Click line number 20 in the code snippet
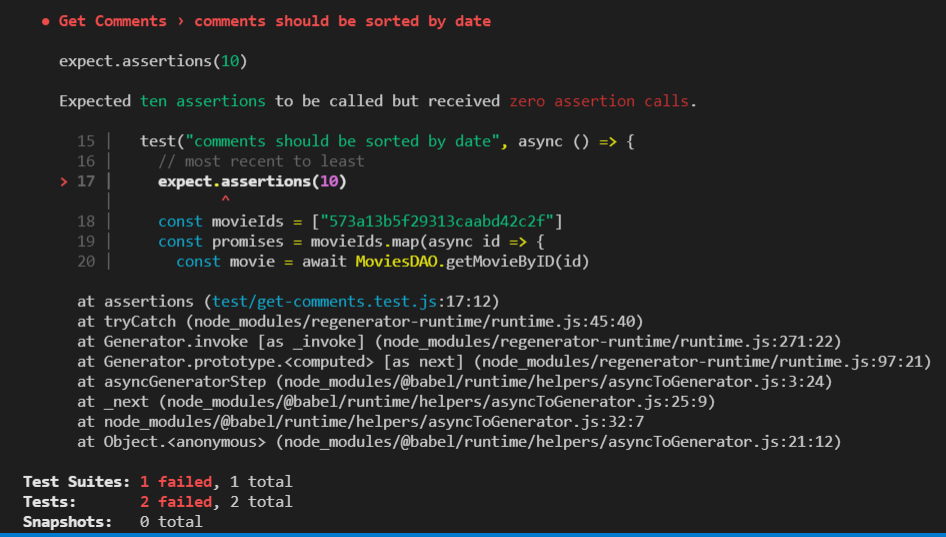The image size is (946, 537). [x=86, y=261]
